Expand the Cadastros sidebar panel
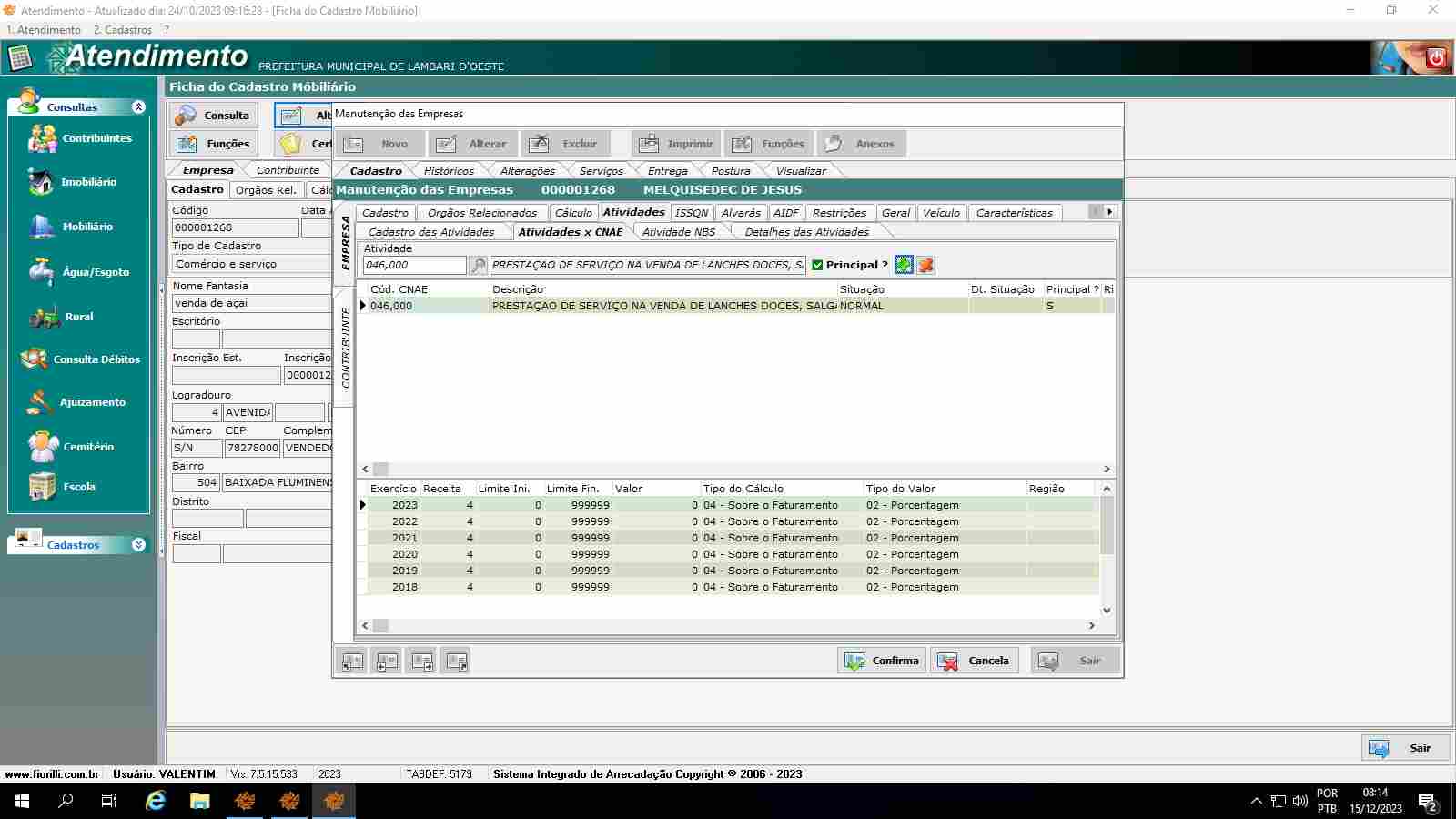Viewport: 1456px width, 819px height. coord(138,545)
